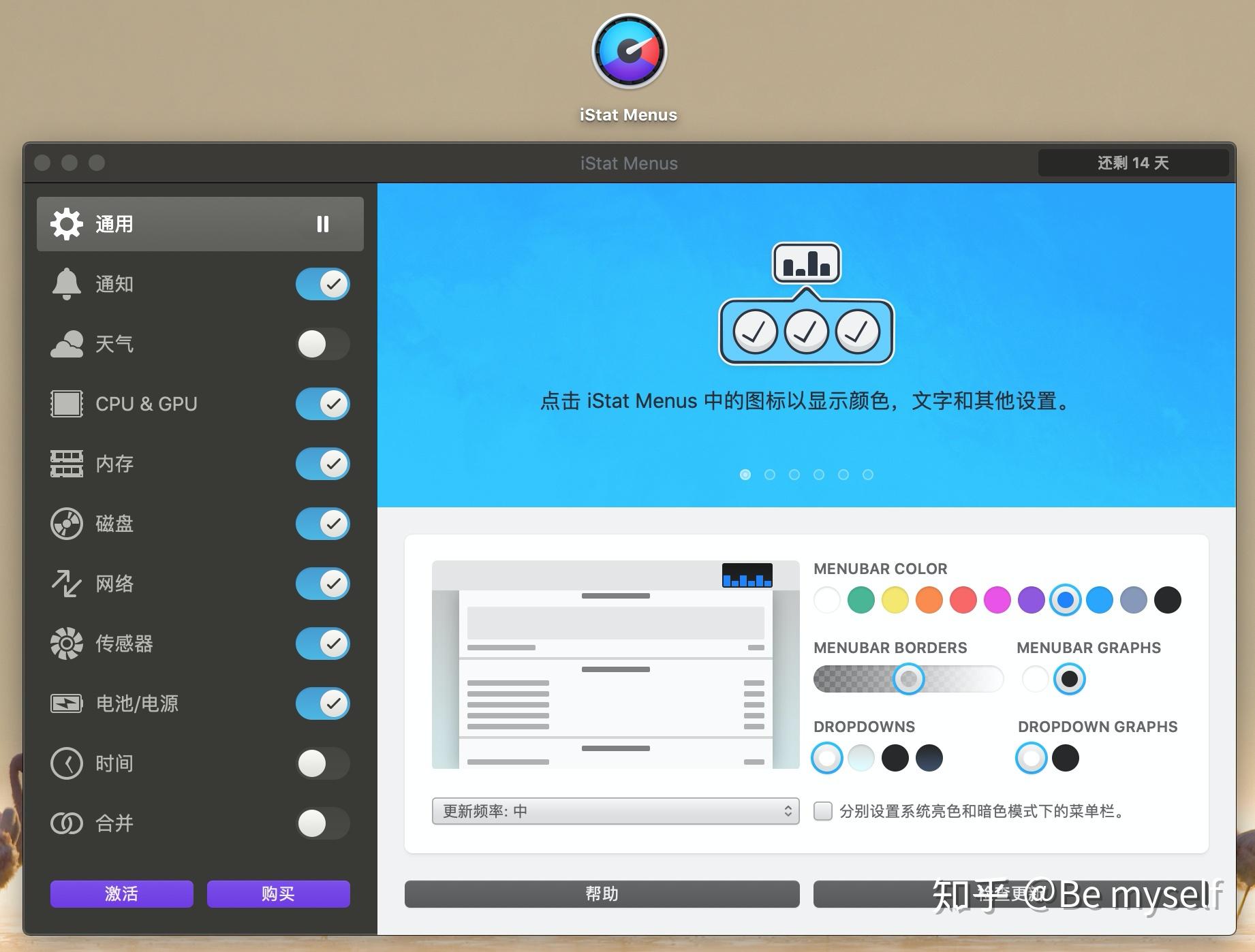Choose black menubar color swatch
This screenshot has height=952, width=1255.
pyautogui.click(x=1168, y=600)
